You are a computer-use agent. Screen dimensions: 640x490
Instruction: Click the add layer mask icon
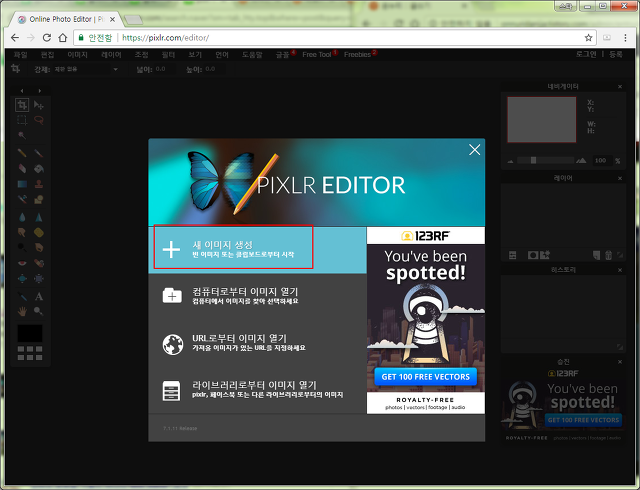coord(532,255)
